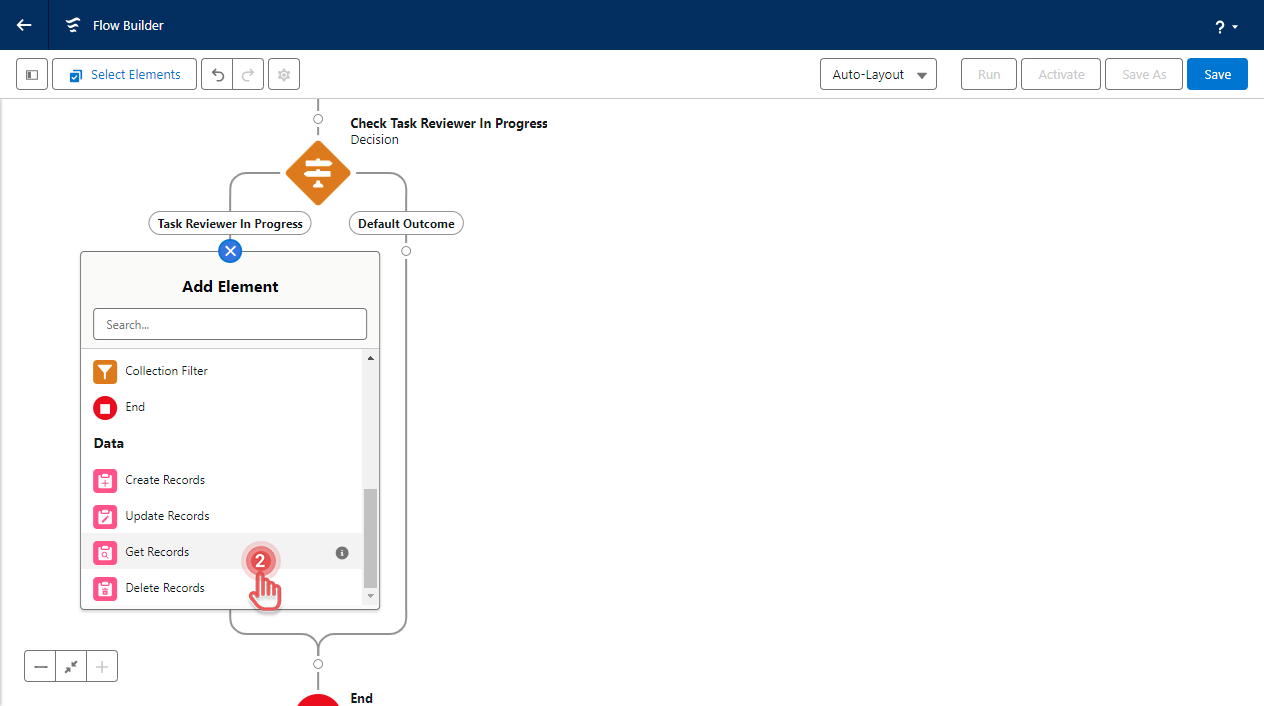This screenshot has width=1264, height=706.
Task: Click the back arrow in header
Action: pyautogui.click(x=24, y=25)
